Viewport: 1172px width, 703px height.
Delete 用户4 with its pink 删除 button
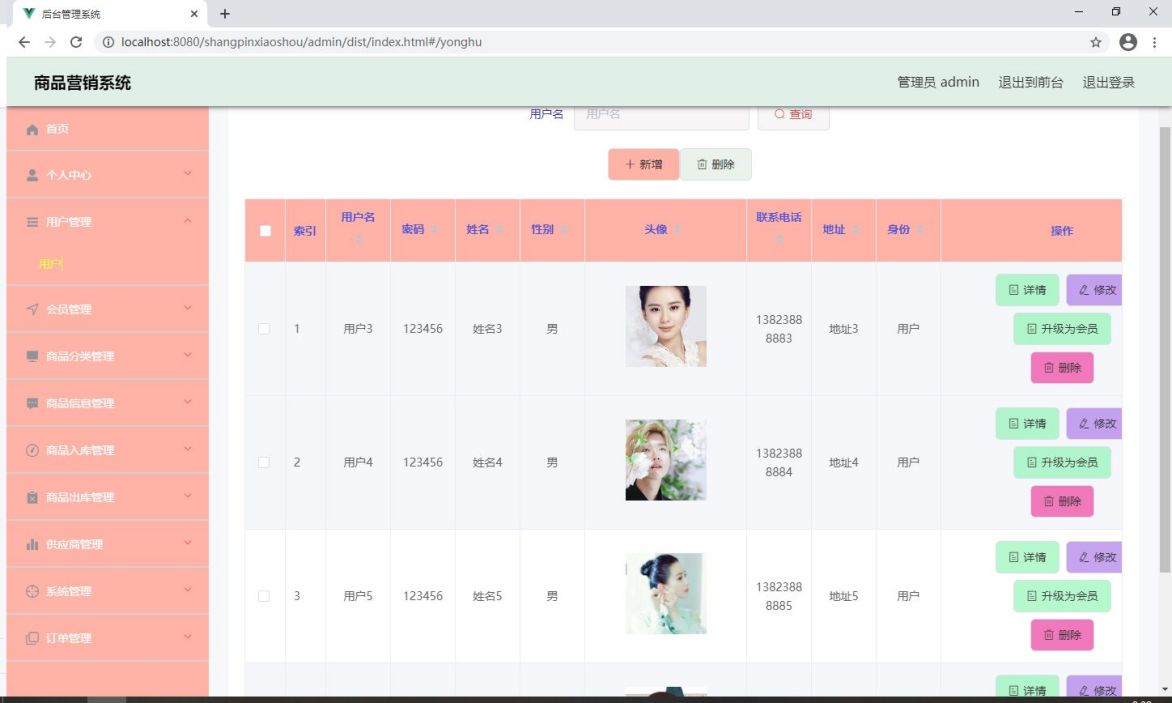1062,501
